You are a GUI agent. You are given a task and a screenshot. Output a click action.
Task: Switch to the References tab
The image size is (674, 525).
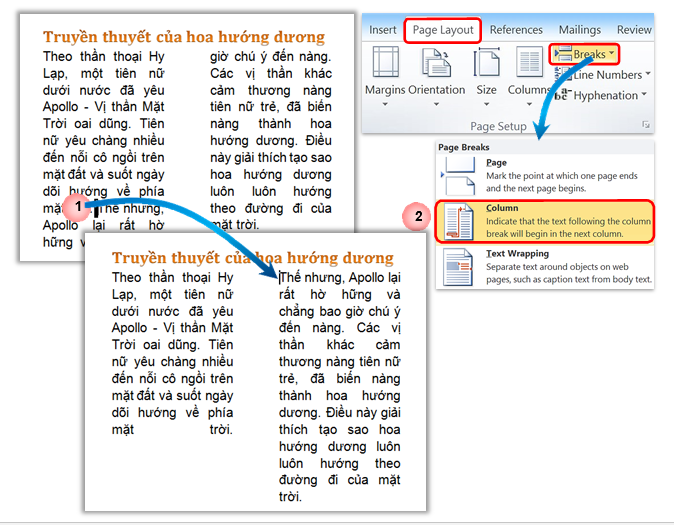point(516,30)
